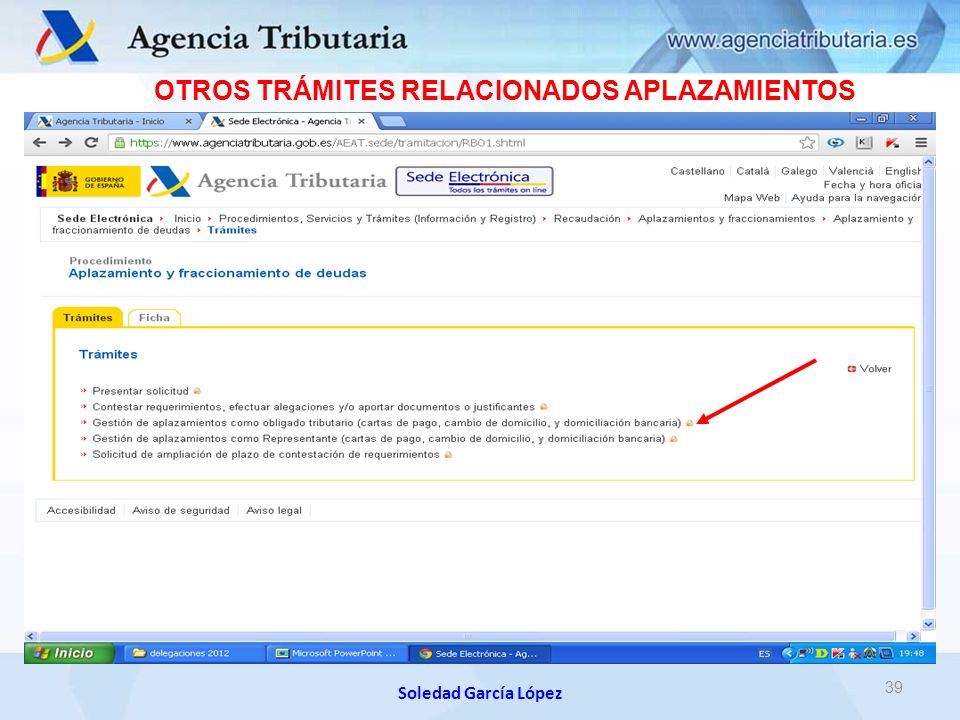The height and width of the screenshot is (720, 960).
Task: Open the Mapa Web link
Action: point(752,198)
